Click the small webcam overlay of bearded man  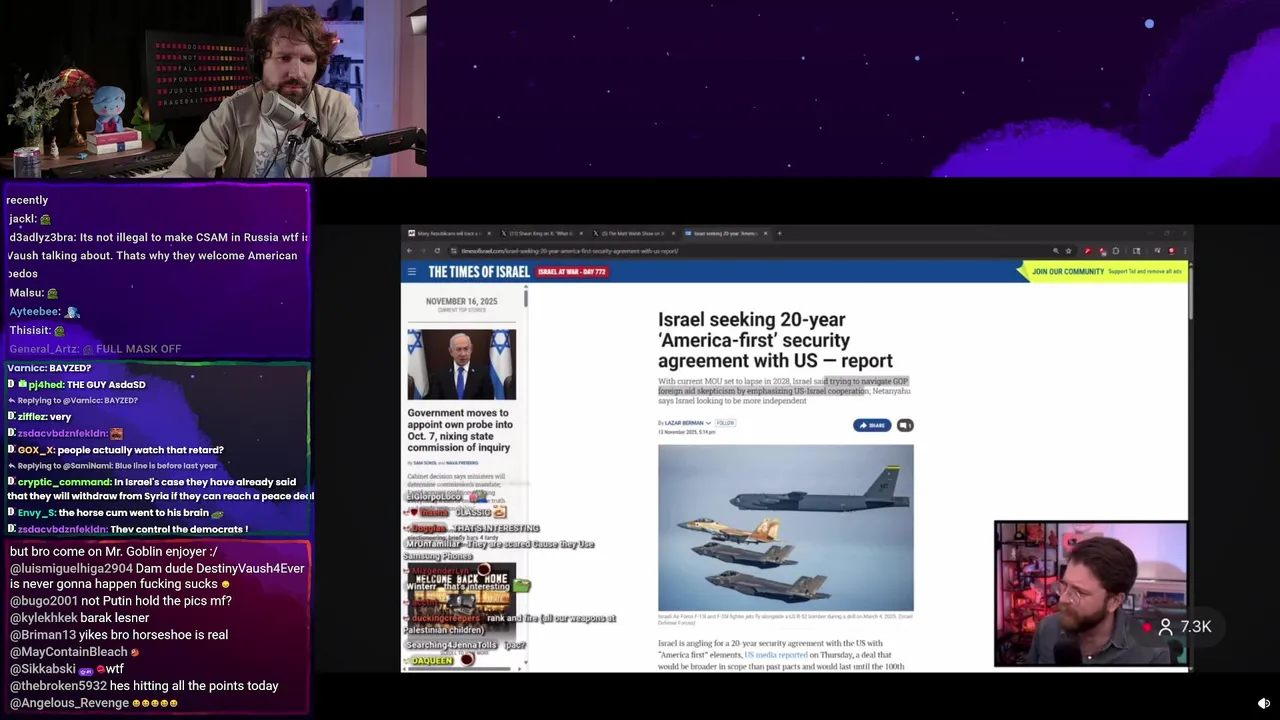coord(1091,594)
